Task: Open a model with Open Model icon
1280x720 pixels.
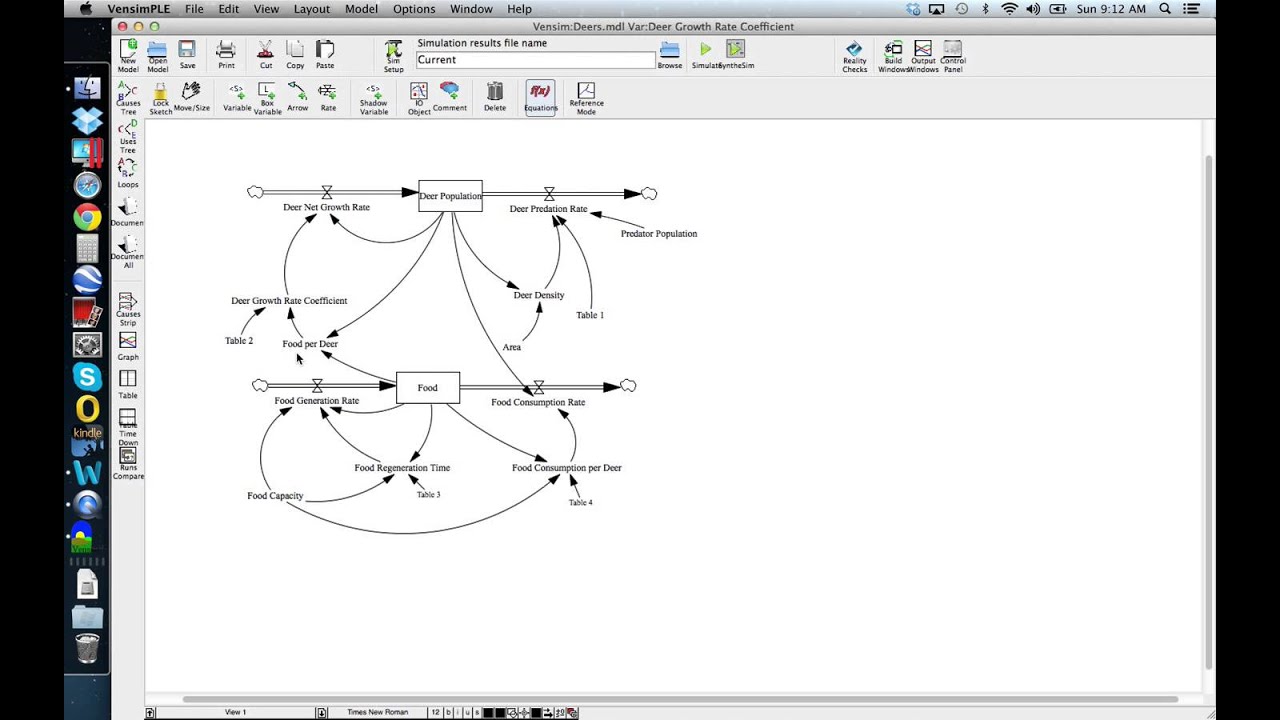Action: (157, 55)
